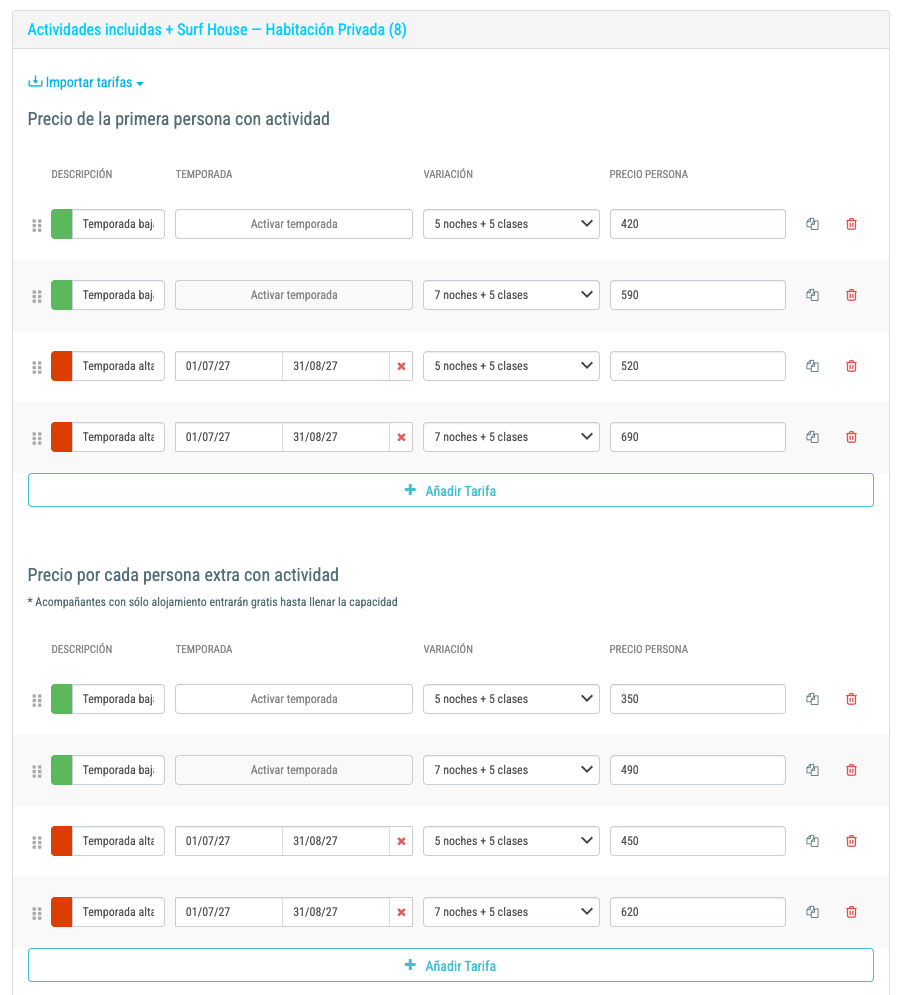This screenshot has width=903, height=995.
Task: Open the red color swatch on the 520 row
Action: pyautogui.click(x=62, y=366)
